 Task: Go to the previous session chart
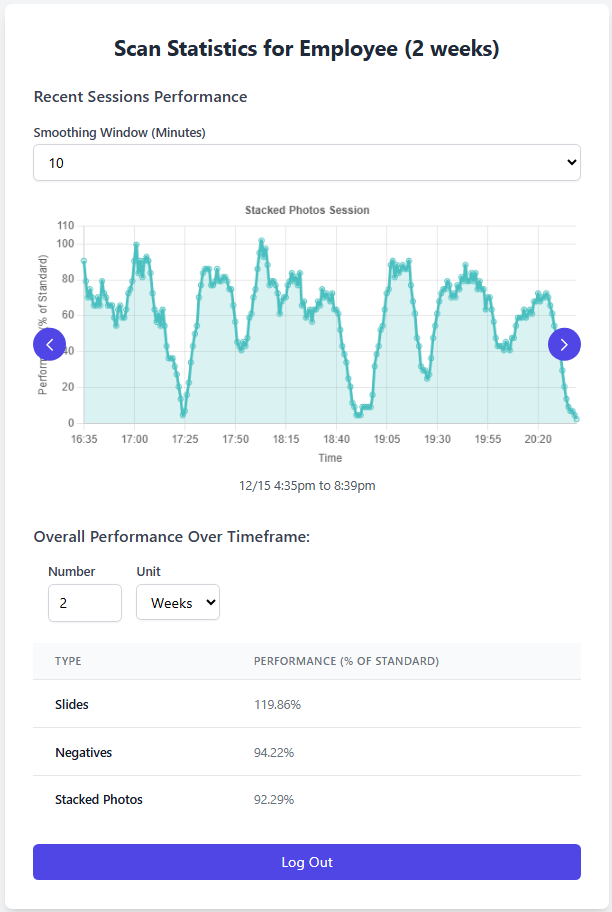tap(49, 344)
